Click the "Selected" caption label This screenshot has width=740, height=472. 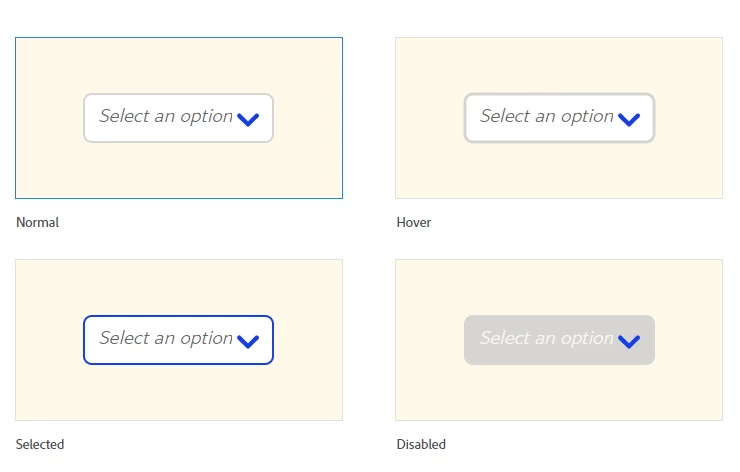(40, 445)
